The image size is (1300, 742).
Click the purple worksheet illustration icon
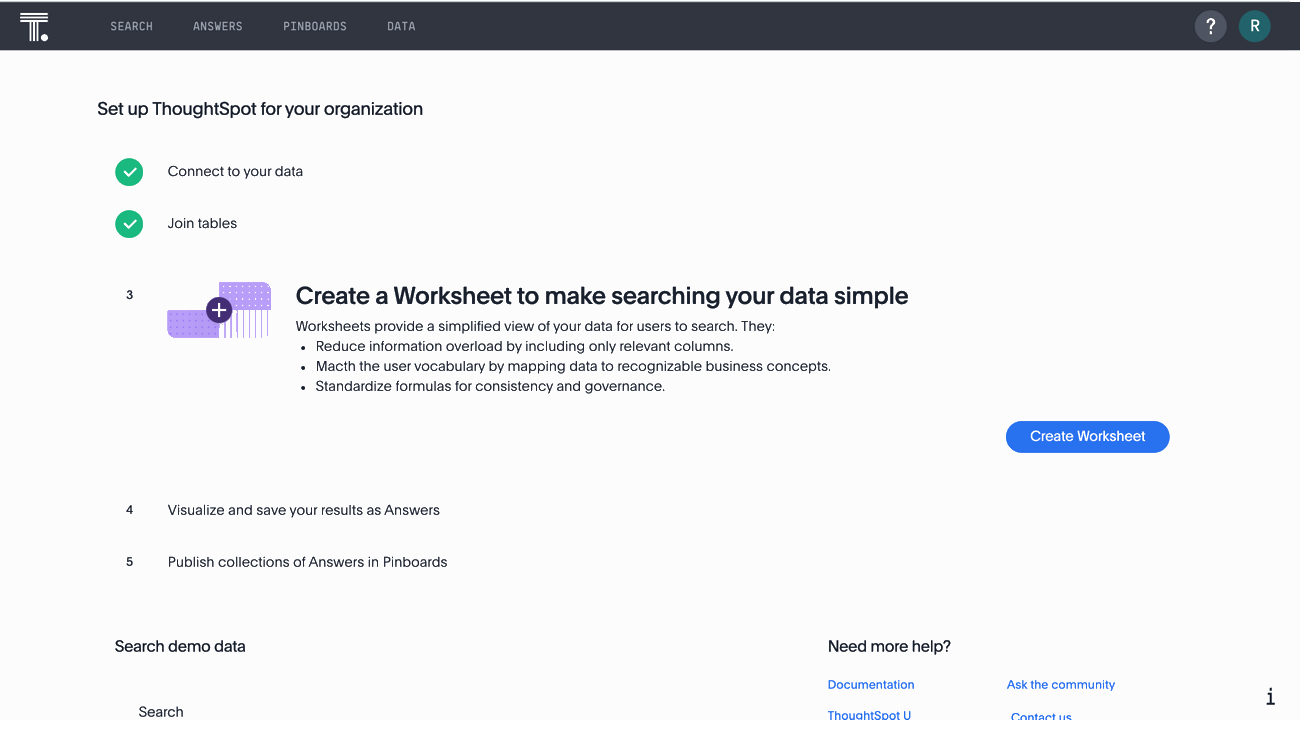(219, 310)
